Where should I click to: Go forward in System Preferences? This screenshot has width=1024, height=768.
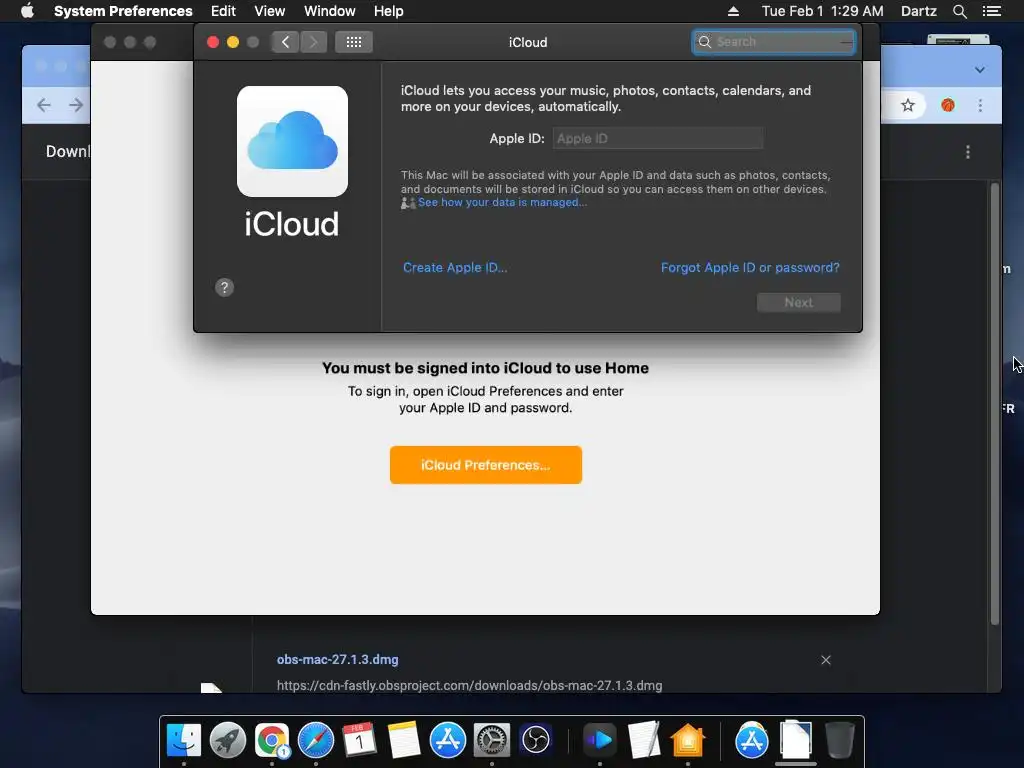tap(313, 42)
